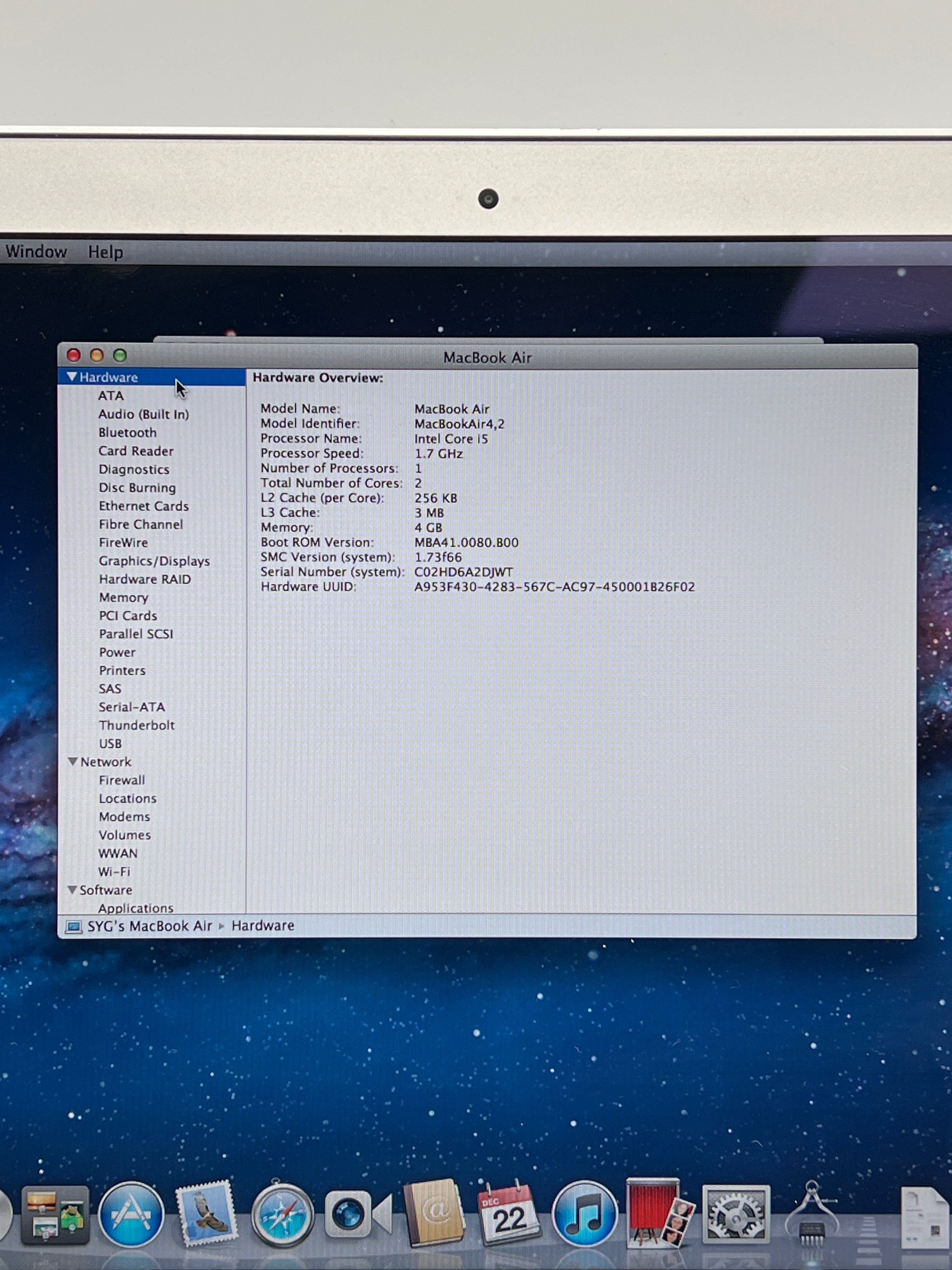Viewport: 952px width, 1270px height.
Task: Click the SMC version 1.73f66
Action: 438,557
